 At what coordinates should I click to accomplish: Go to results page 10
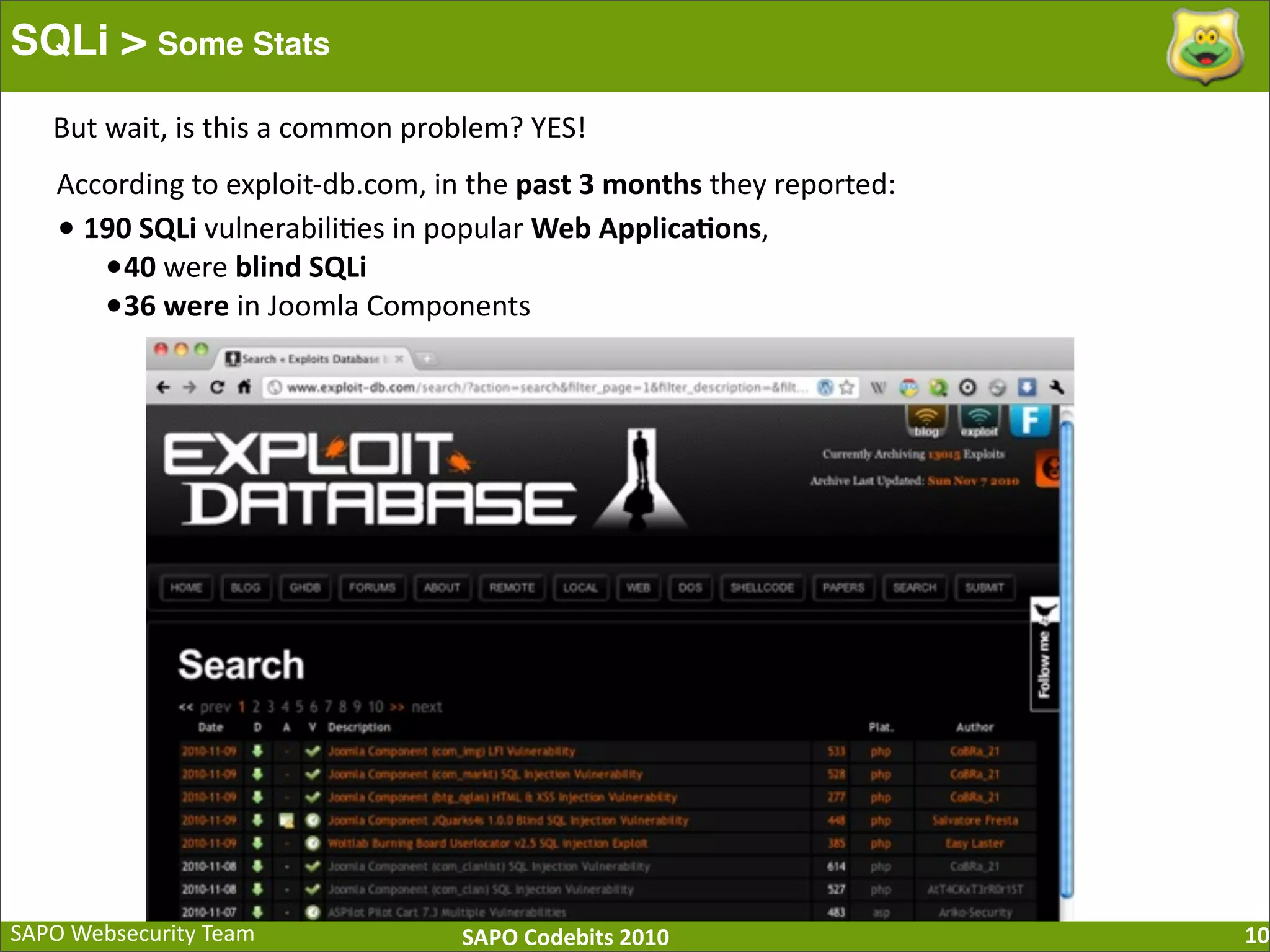376,707
